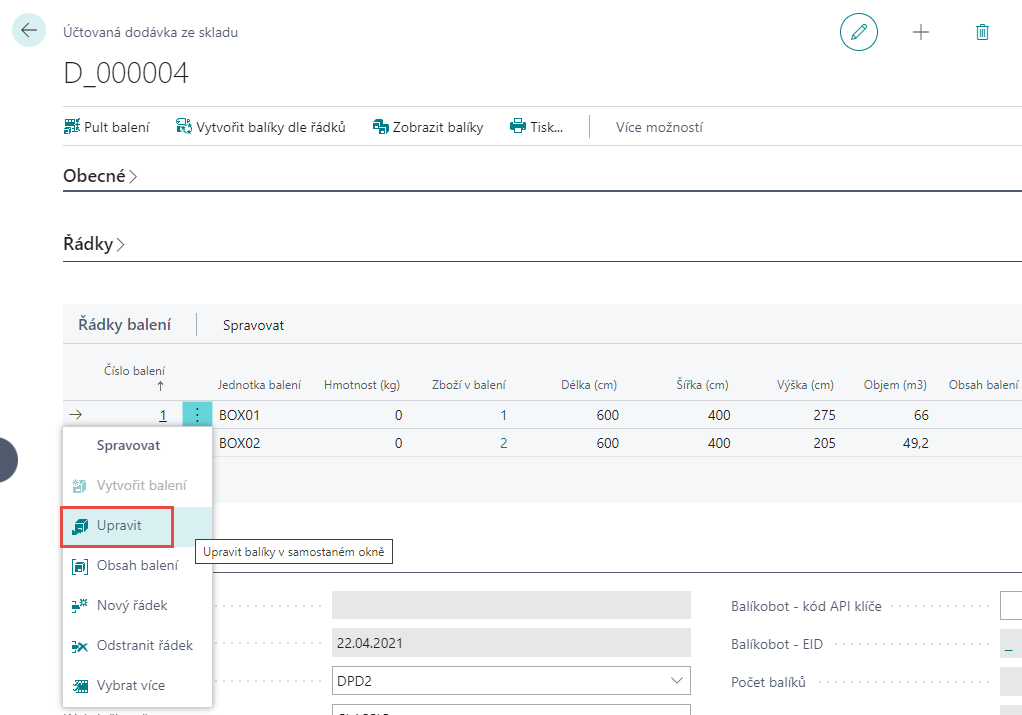Open the DPD2 dropdown

[510, 681]
